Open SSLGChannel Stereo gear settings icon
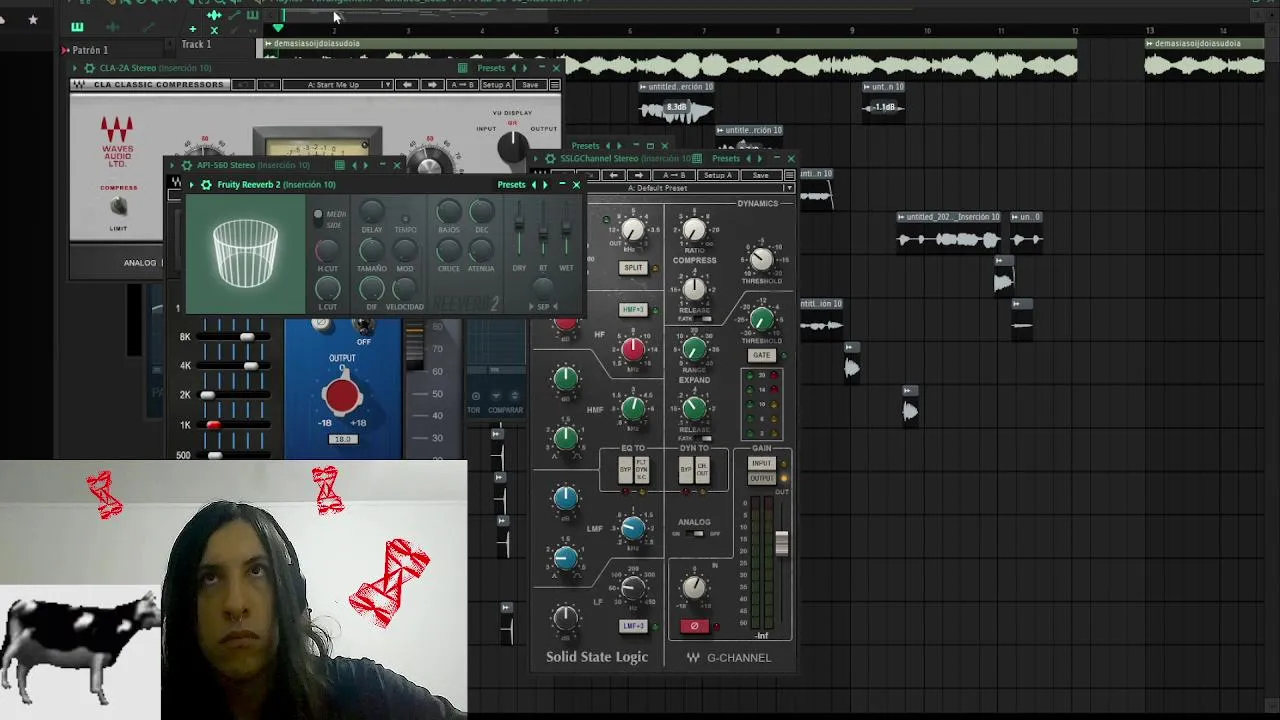 pos(549,159)
